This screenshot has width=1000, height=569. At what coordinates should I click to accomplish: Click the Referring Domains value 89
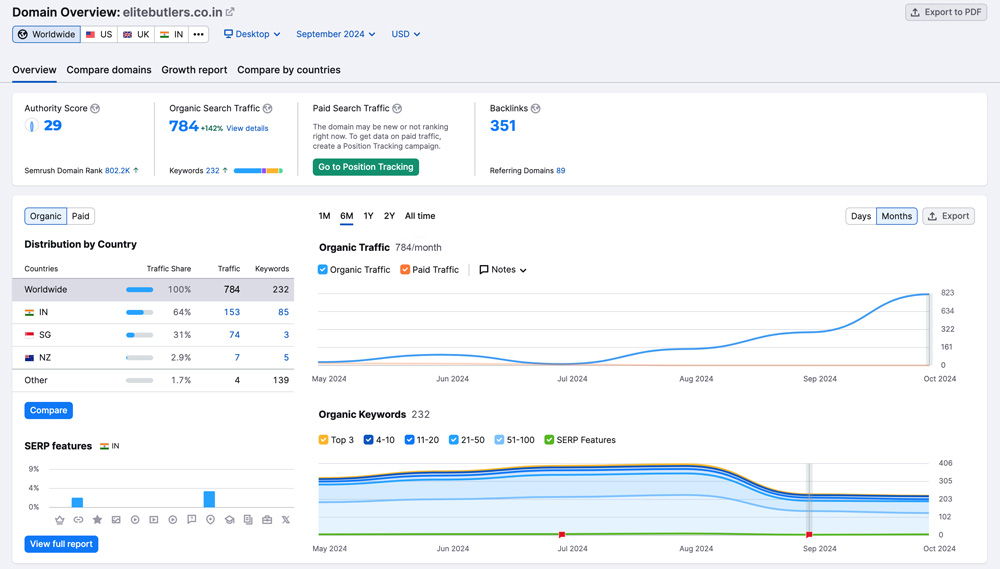pos(561,170)
